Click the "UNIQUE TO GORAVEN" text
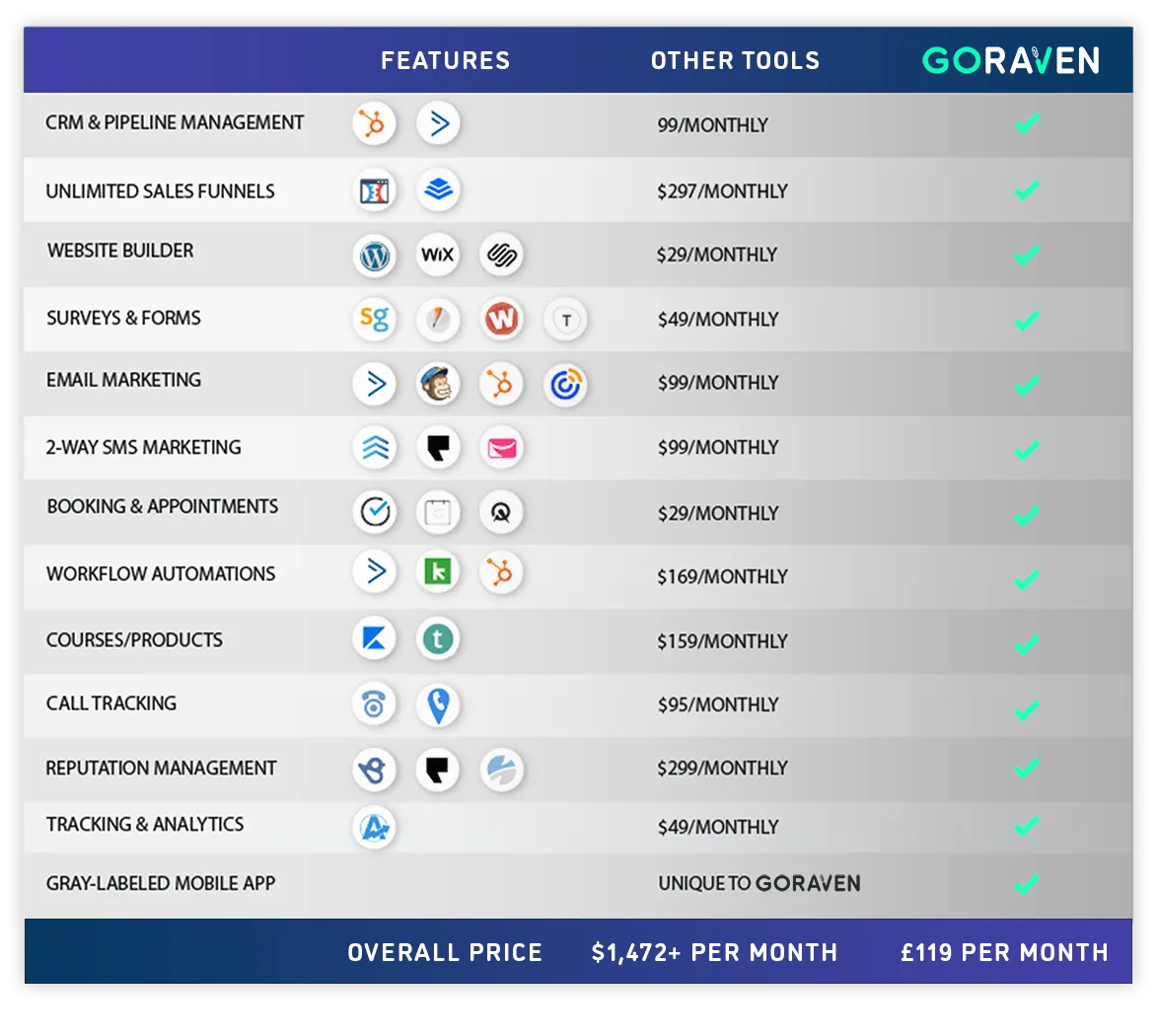This screenshot has height=1036, width=1157. (759, 883)
